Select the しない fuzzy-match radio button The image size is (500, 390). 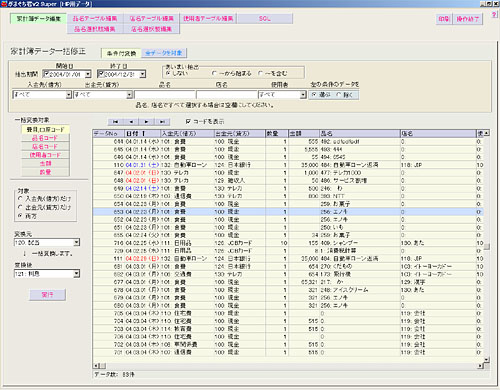click(168, 73)
